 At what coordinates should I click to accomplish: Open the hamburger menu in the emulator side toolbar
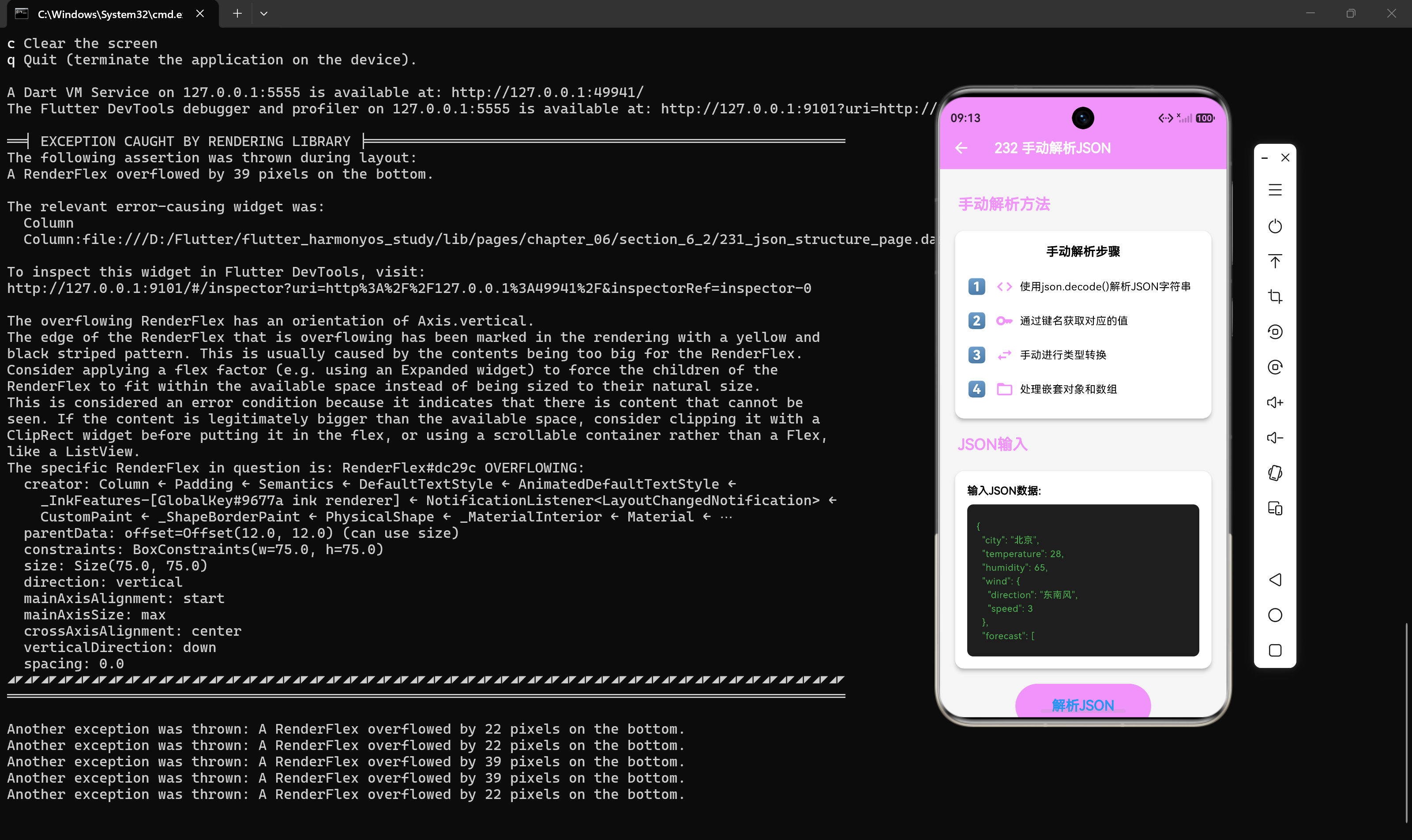(1274, 190)
